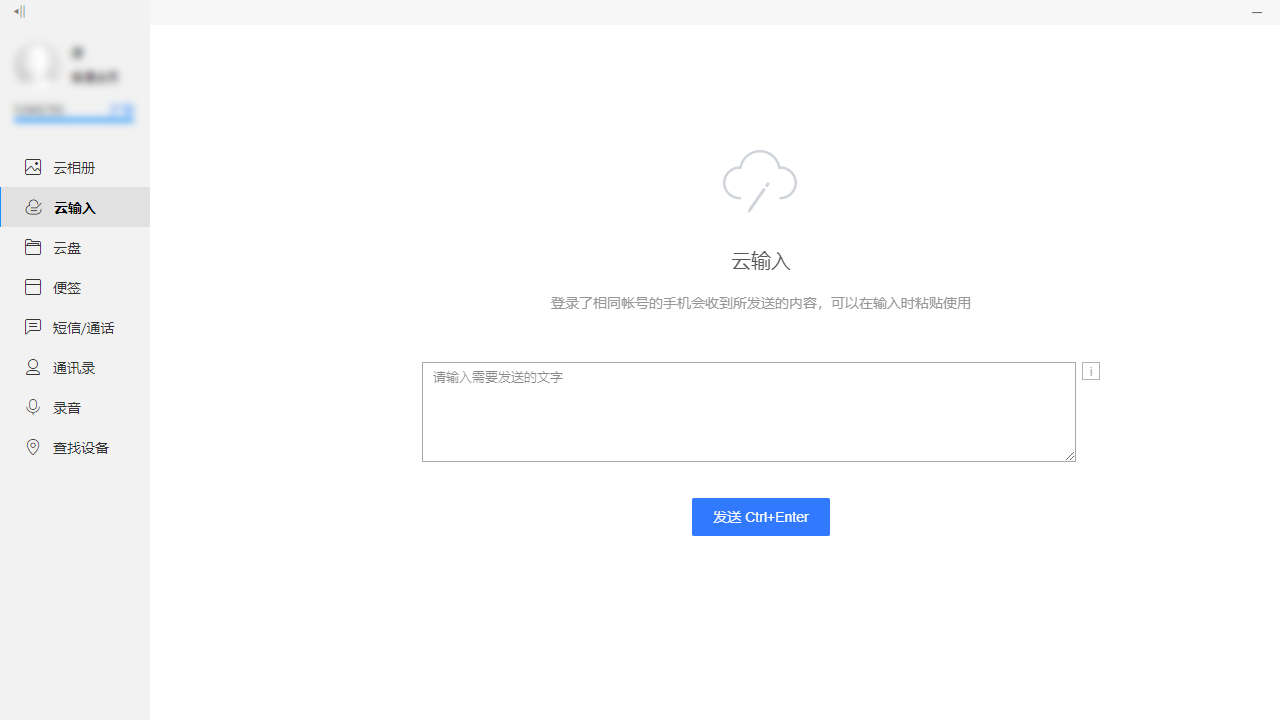This screenshot has width=1280, height=720.
Task: Collapse the sidebar with the arrow control
Action: coord(18,12)
